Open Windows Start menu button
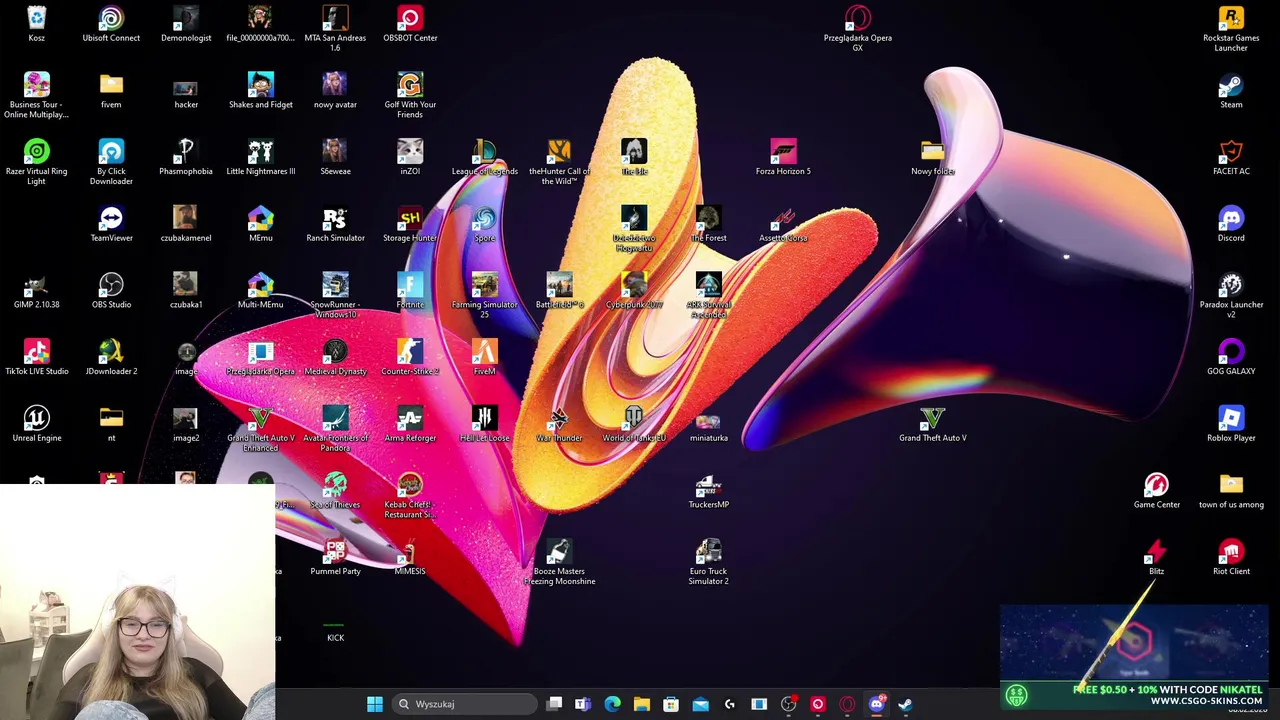Viewport: 1280px width, 720px height. pos(374,704)
